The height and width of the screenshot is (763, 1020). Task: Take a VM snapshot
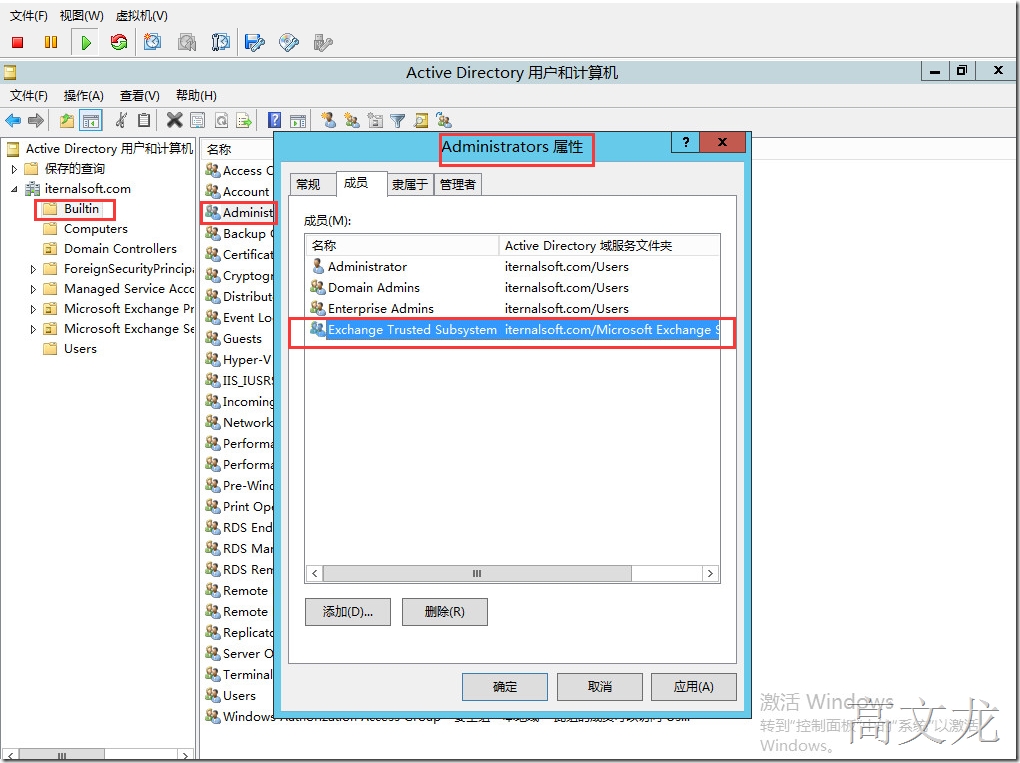pyautogui.click(x=153, y=42)
